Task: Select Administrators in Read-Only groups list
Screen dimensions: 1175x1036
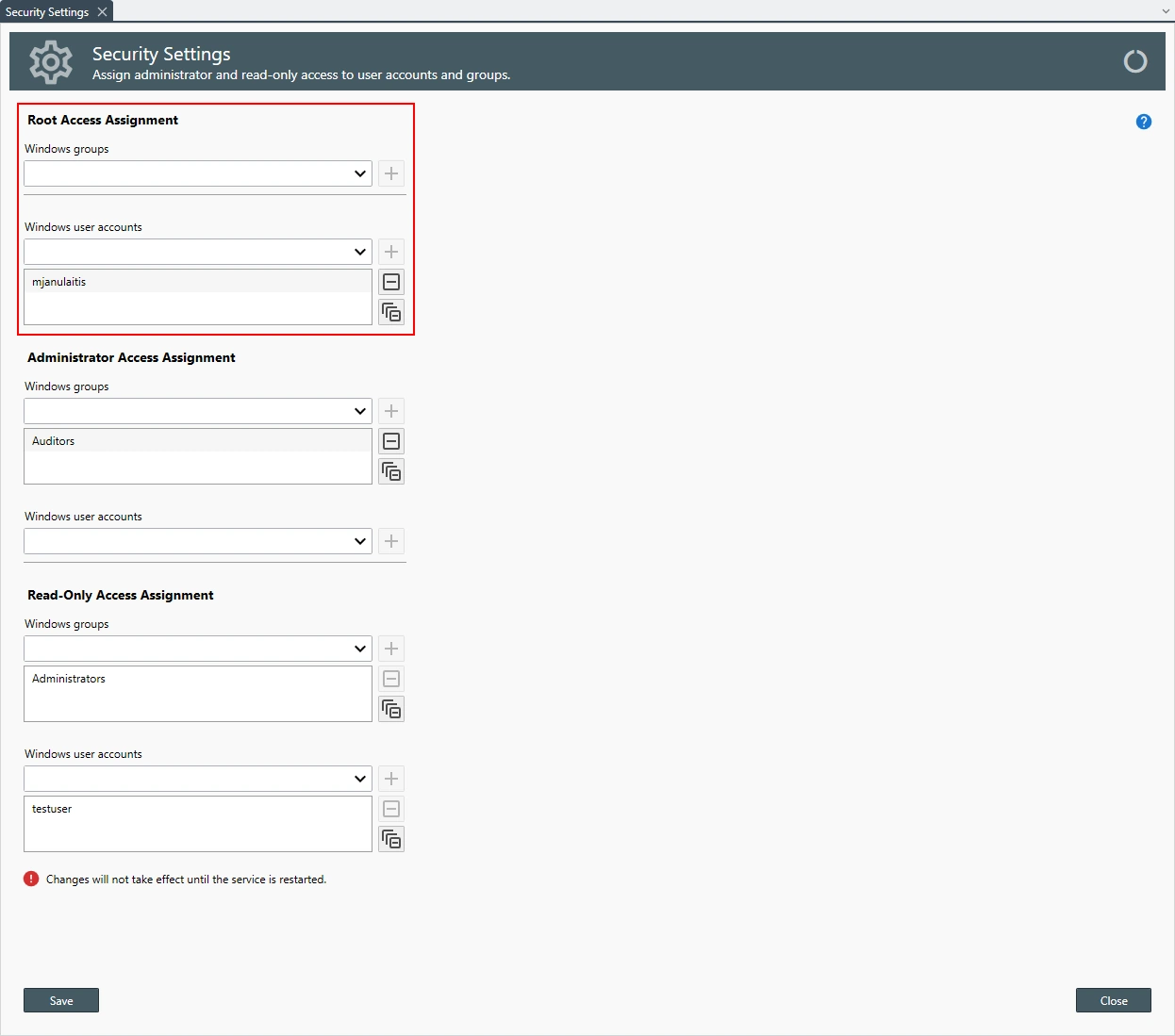Action: pyautogui.click(x=198, y=679)
